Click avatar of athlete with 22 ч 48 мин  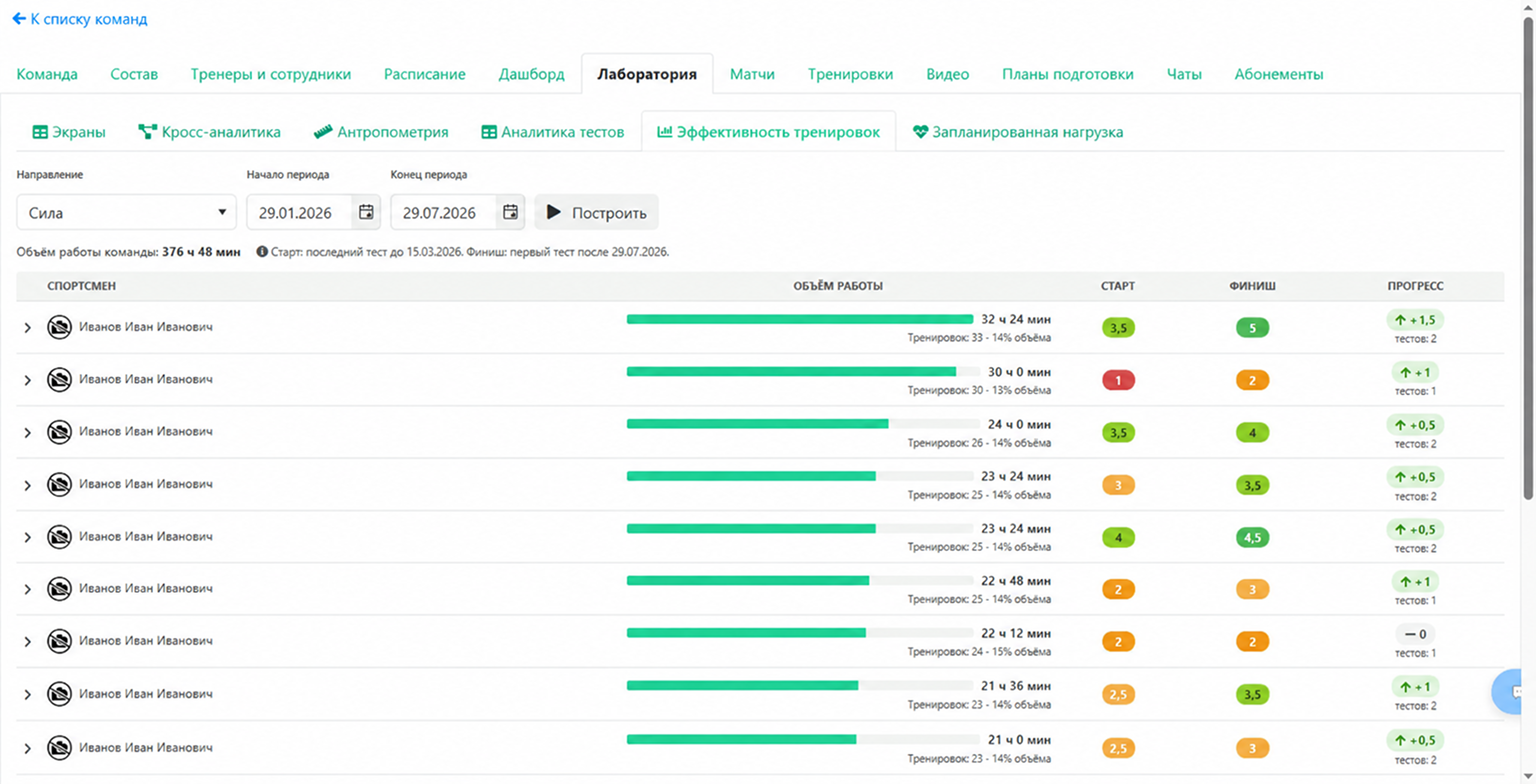point(59,589)
